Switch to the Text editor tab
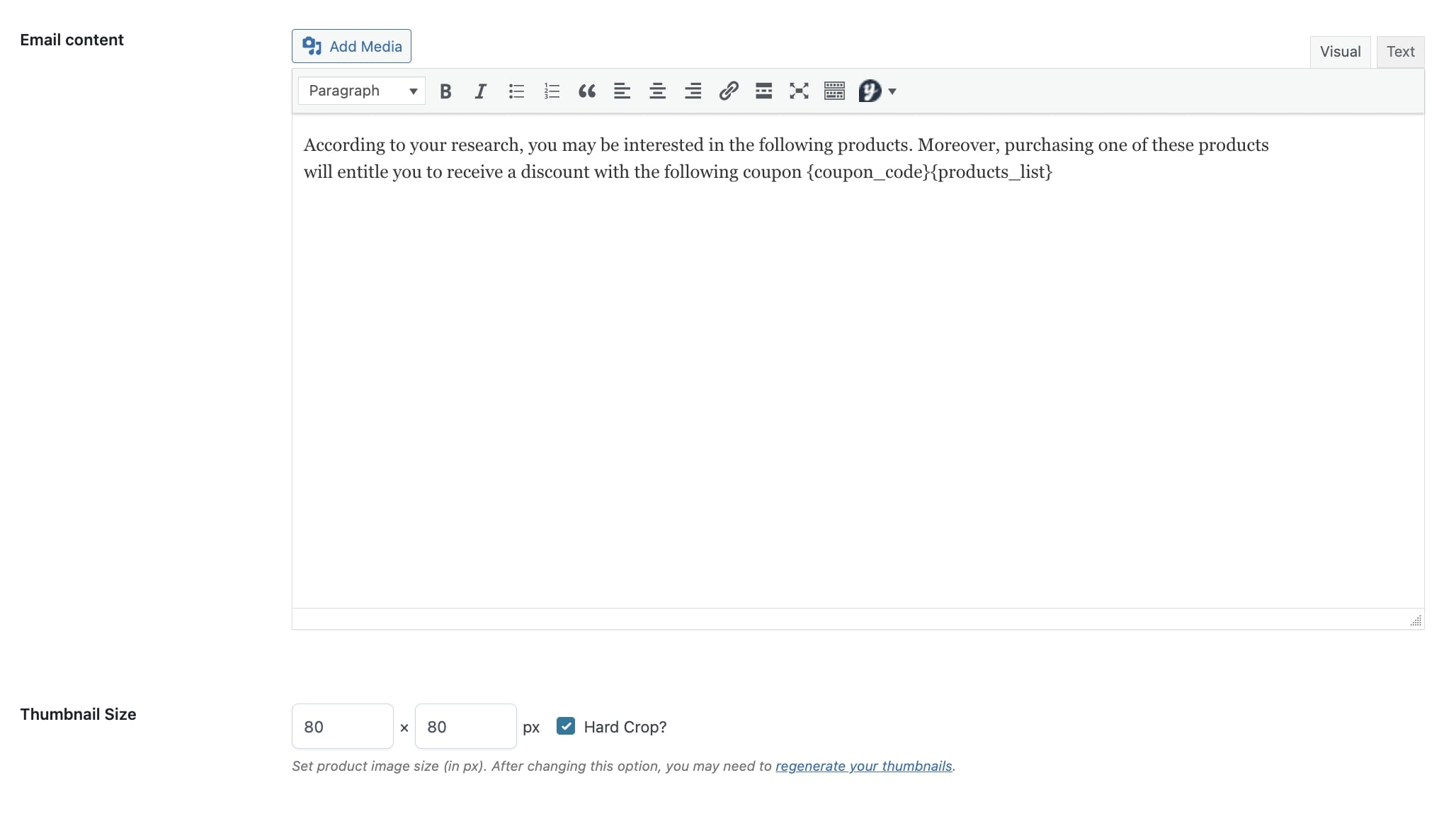The image size is (1456, 819). (x=1400, y=52)
